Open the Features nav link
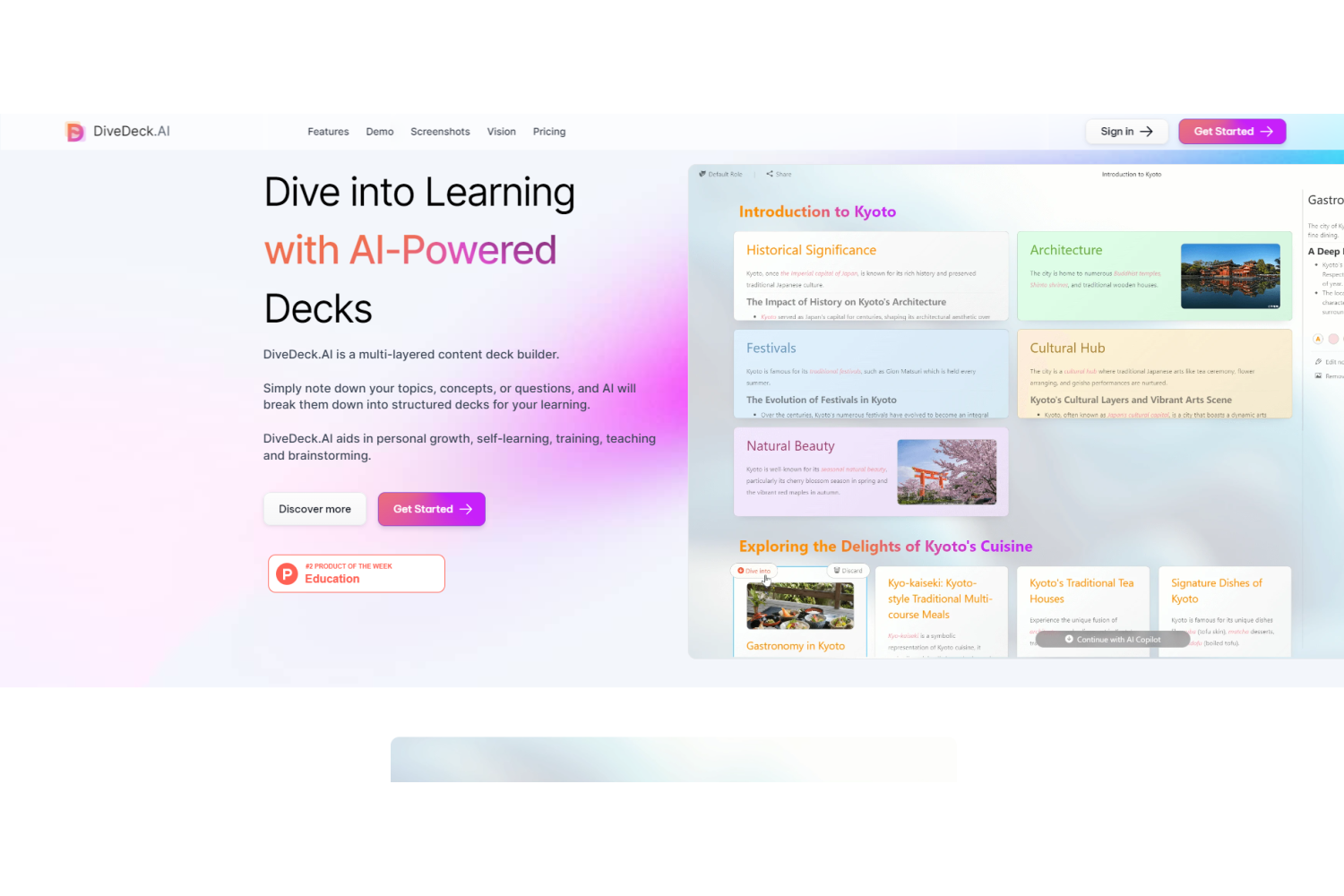This screenshot has height=896, width=1344. [328, 132]
